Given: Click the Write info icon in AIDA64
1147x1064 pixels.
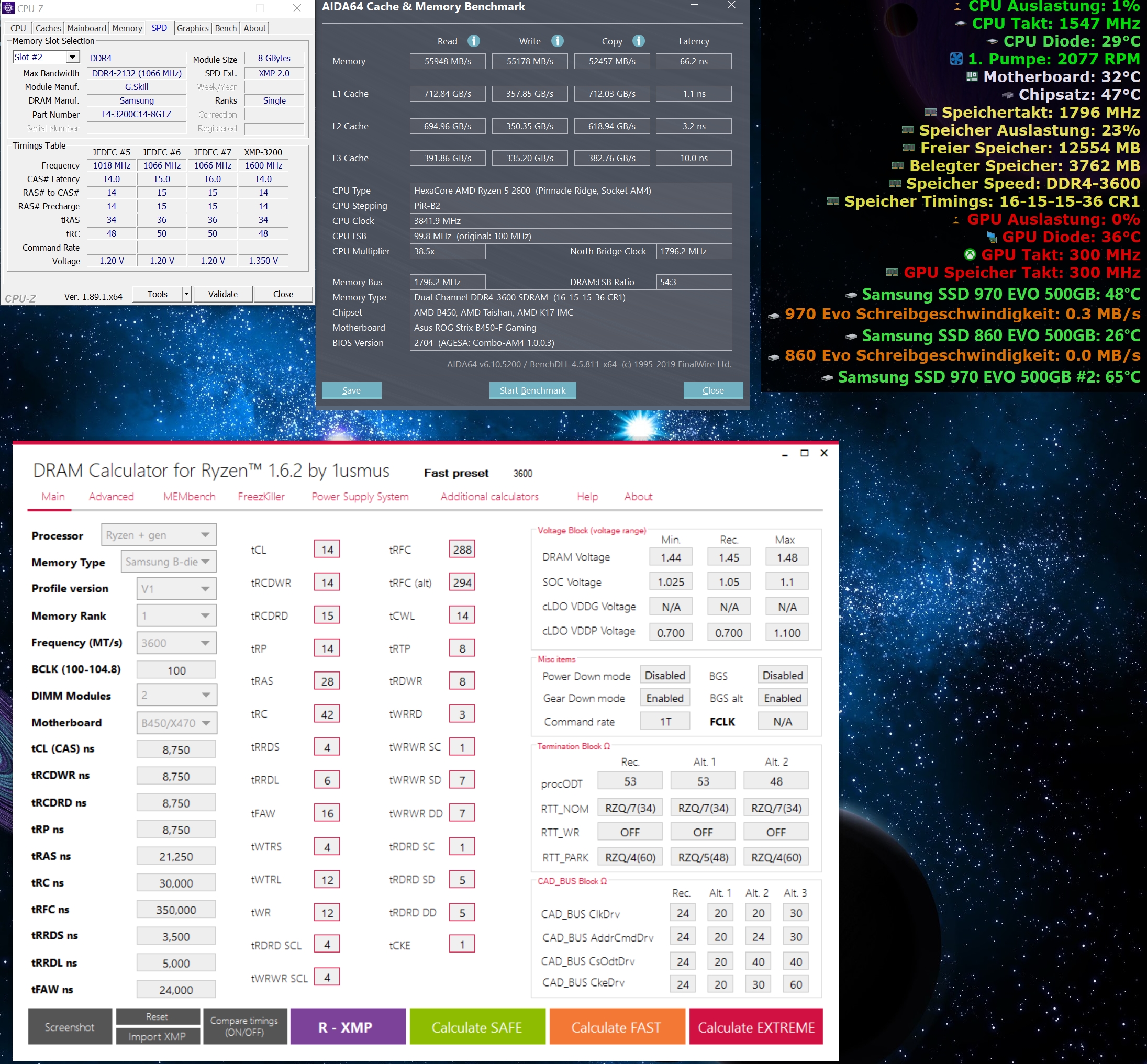Looking at the screenshot, I should pyautogui.click(x=557, y=41).
